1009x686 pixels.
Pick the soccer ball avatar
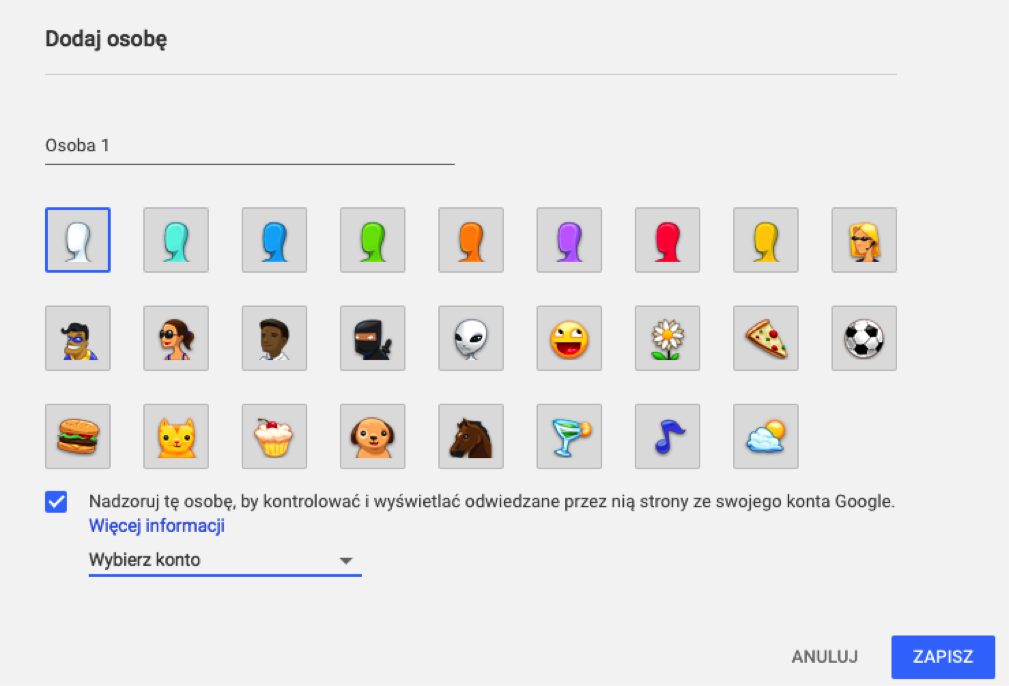point(864,338)
